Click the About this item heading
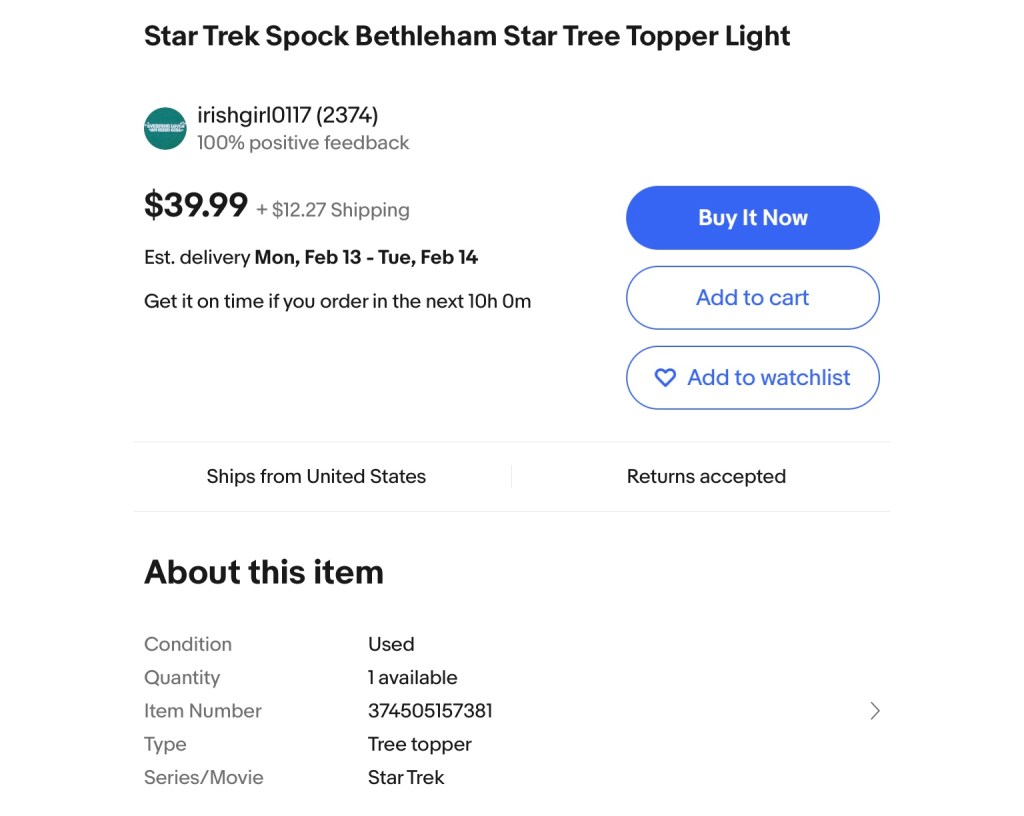Screen dimensions: 1024x816 pyautogui.click(x=264, y=572)
